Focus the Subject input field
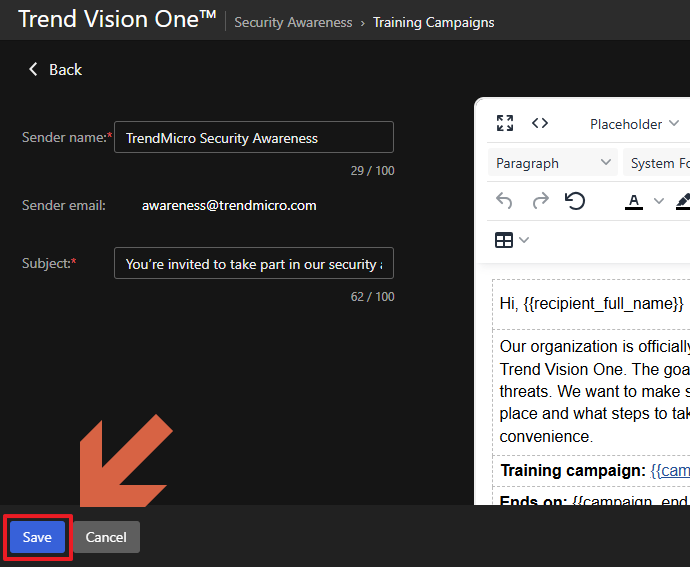Screen dimensions: 690x567 (x=253, y=264)
